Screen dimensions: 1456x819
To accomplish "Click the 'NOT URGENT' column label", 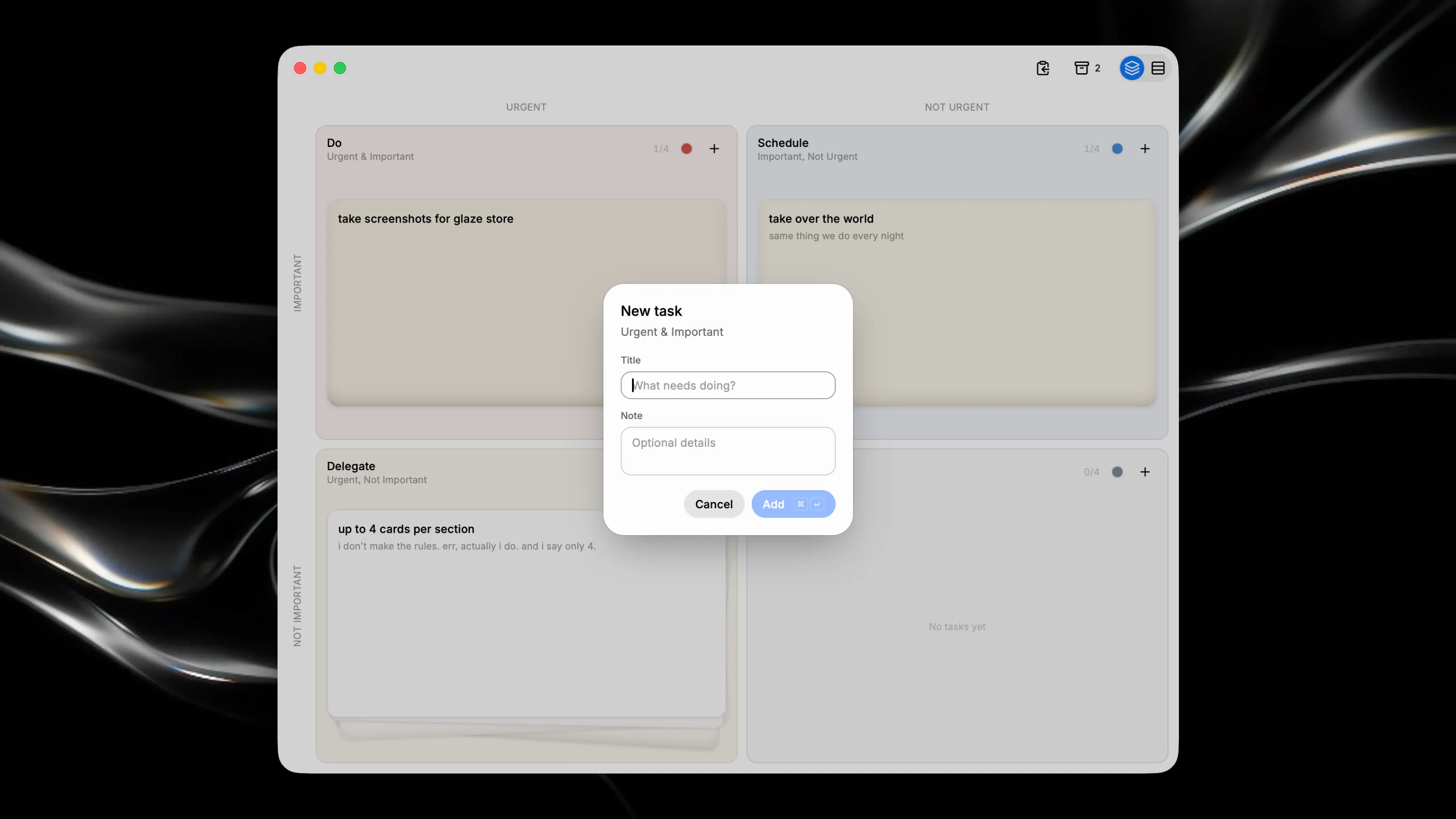I will coord(956,107).
